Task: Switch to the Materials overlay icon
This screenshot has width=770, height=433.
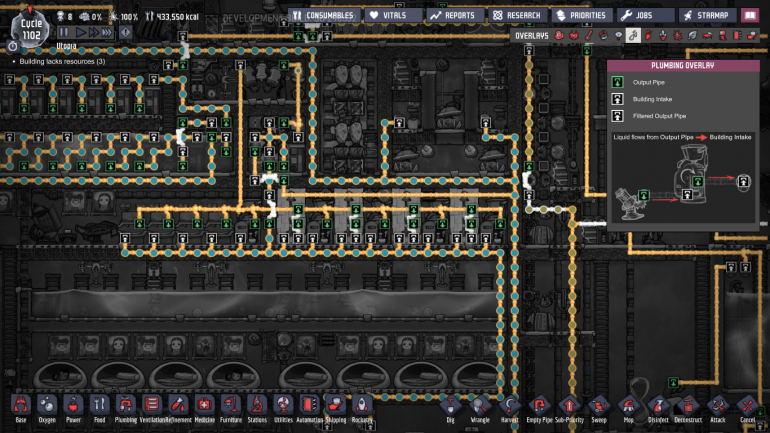Action: pos(603,35)
